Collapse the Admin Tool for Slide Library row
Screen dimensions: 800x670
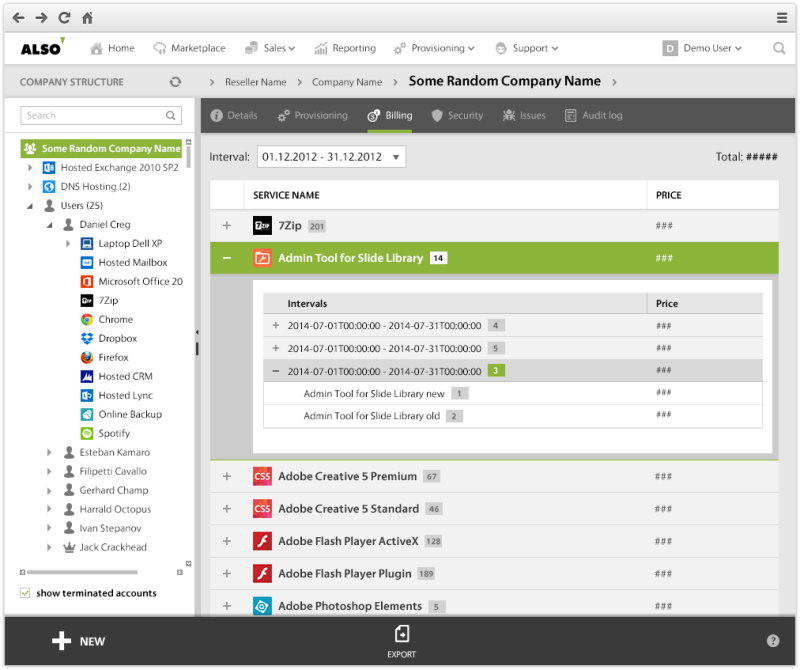tap(227, 258)
